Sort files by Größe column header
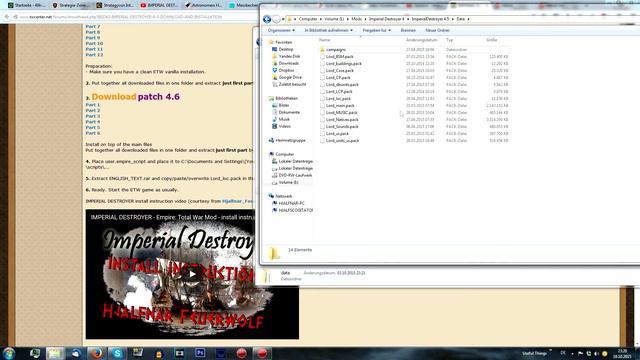The width and height of the screenshot is (640, 360). click(491, 40)
